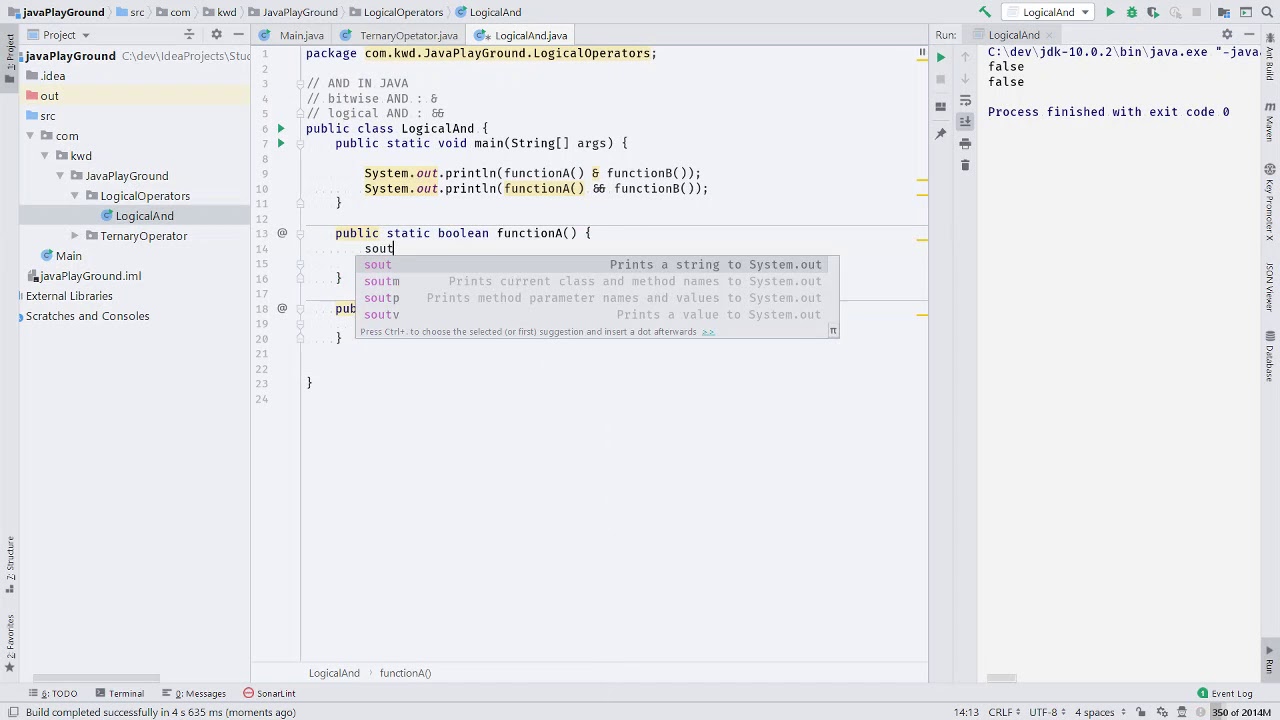This screenshot has width=1280, height=720.
Task: Select the LogicalAnd tab in Run panel
Action: pyautogui.click(x=1014, y=35)
